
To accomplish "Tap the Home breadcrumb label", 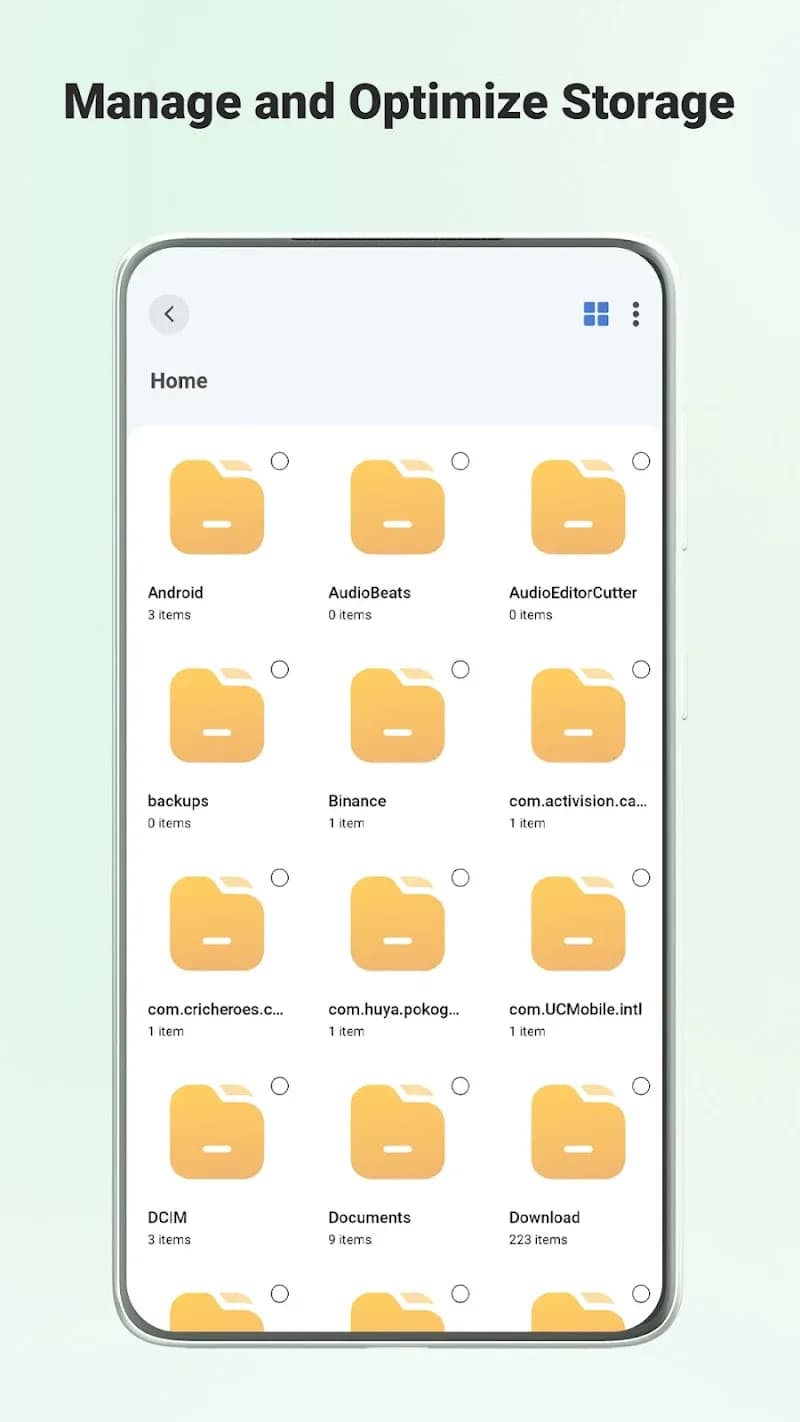I will 178,380.
